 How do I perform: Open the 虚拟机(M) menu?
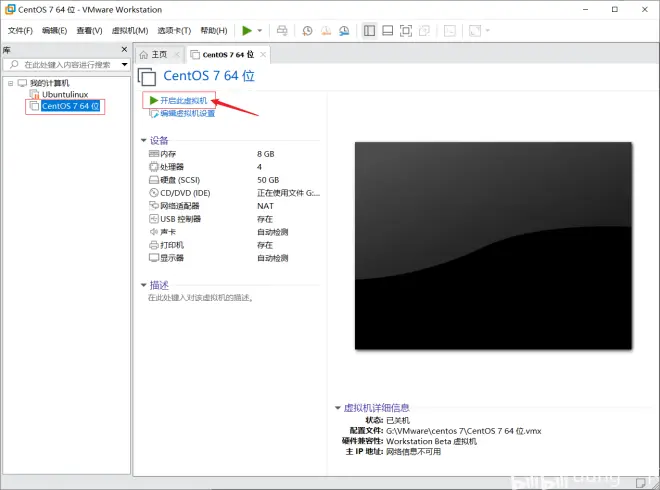(130, 30)
